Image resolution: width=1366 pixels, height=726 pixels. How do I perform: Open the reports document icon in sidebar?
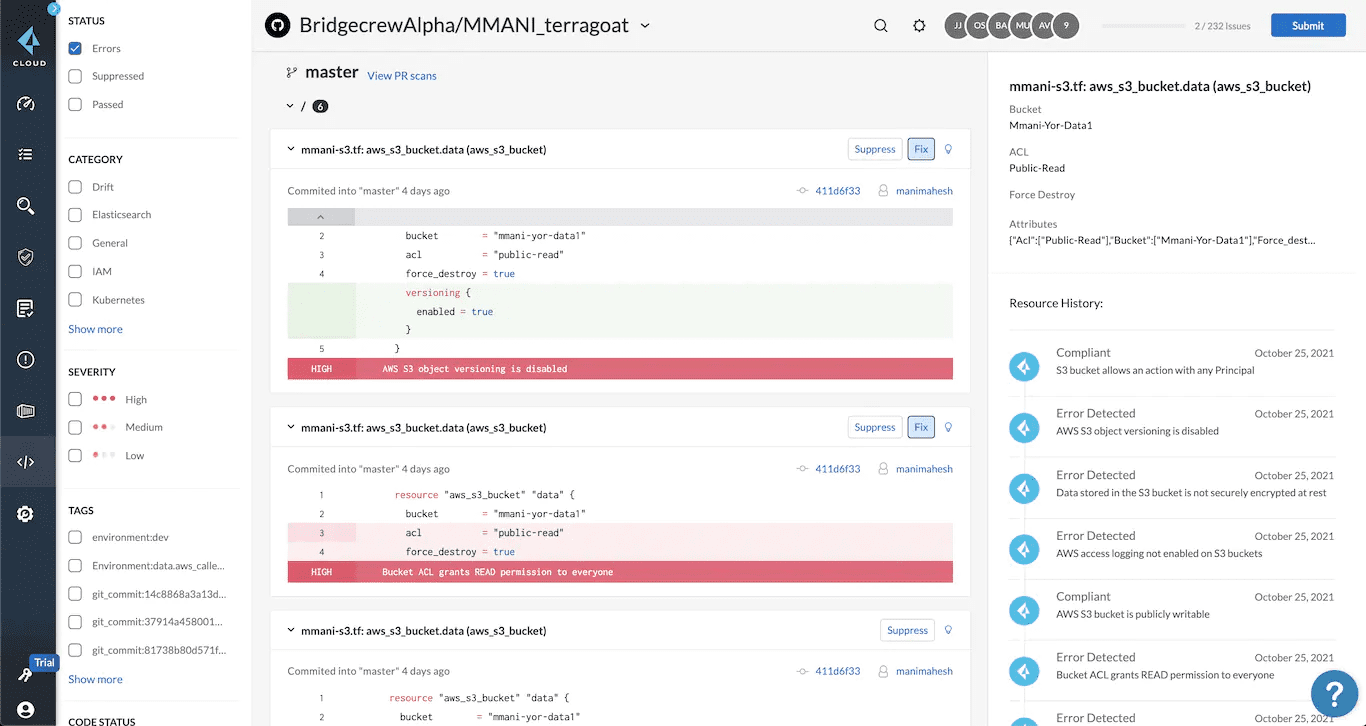[x=26, y=308]
